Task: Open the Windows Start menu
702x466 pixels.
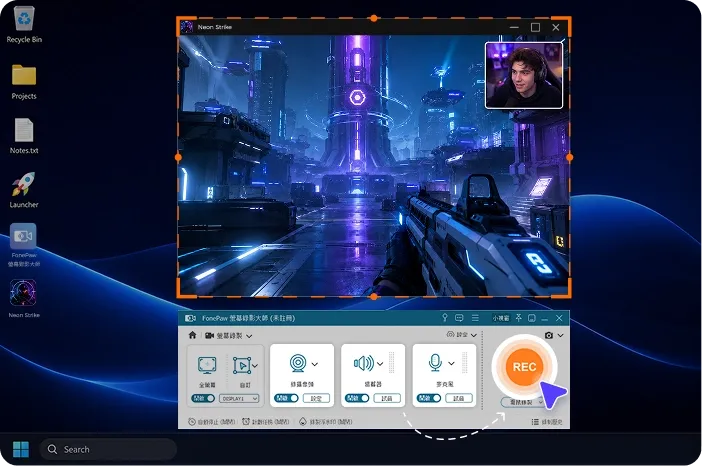Action: click(21, 449)
